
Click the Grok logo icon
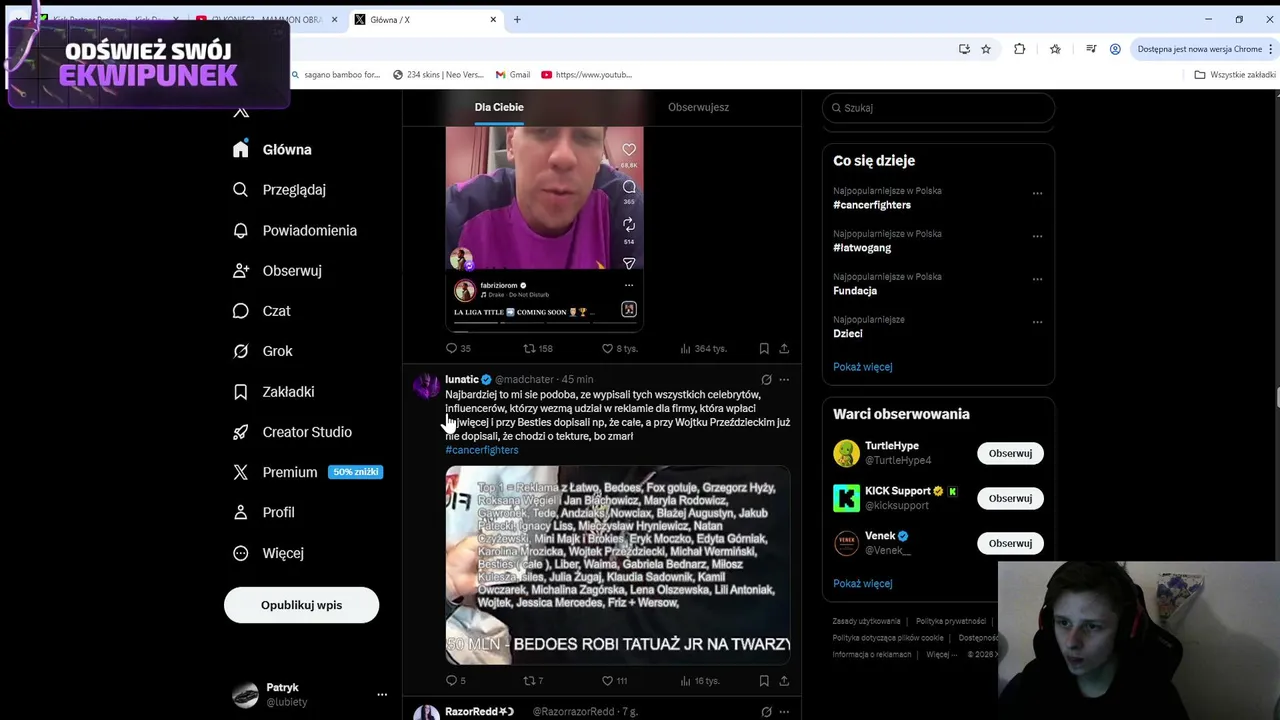pyautogui.click(x=240, y=351)
